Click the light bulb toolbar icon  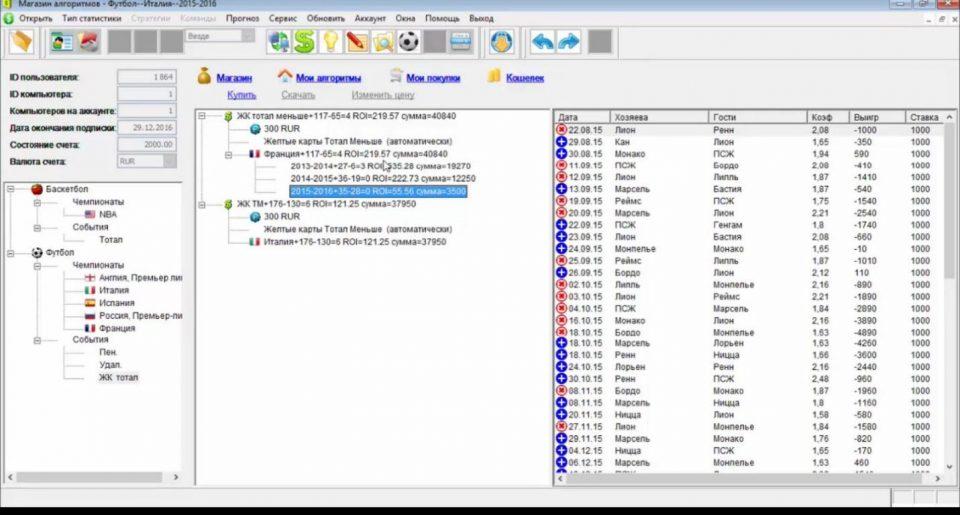click(x=330, y=42)
